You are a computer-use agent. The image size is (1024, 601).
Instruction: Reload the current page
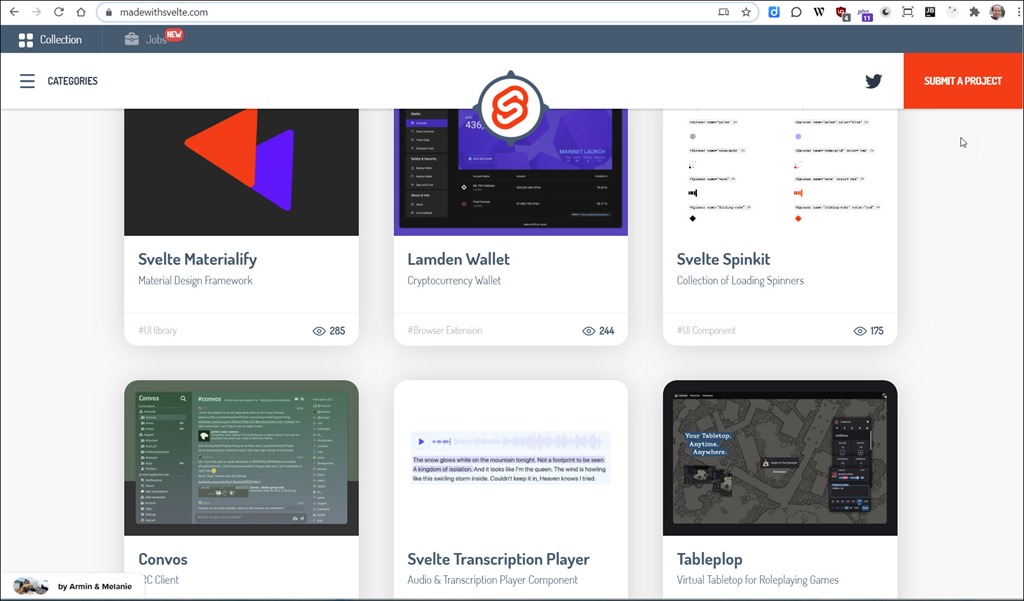tap(58, 12)
